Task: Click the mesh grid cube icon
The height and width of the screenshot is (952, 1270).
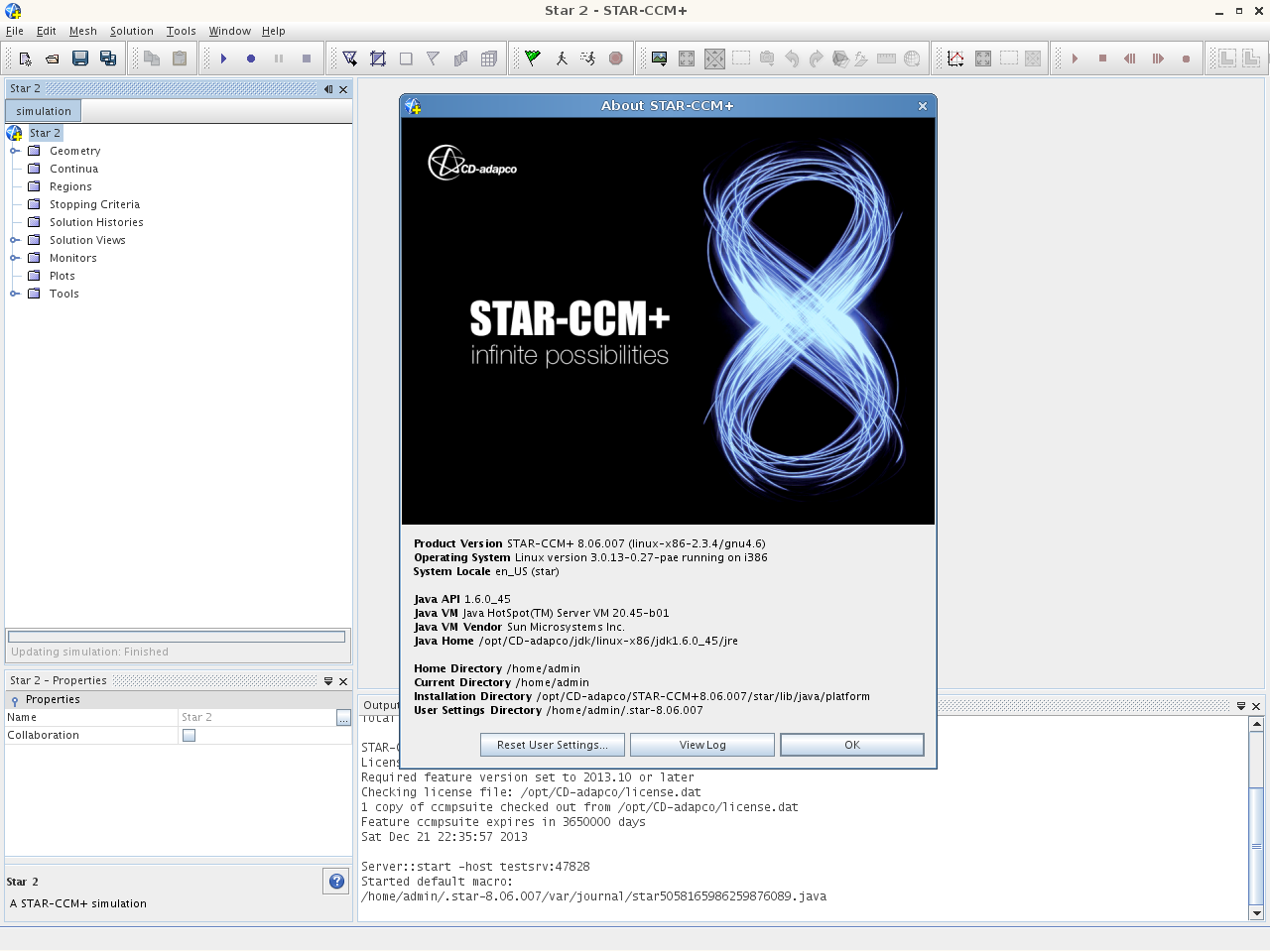Action: [489, 59]
